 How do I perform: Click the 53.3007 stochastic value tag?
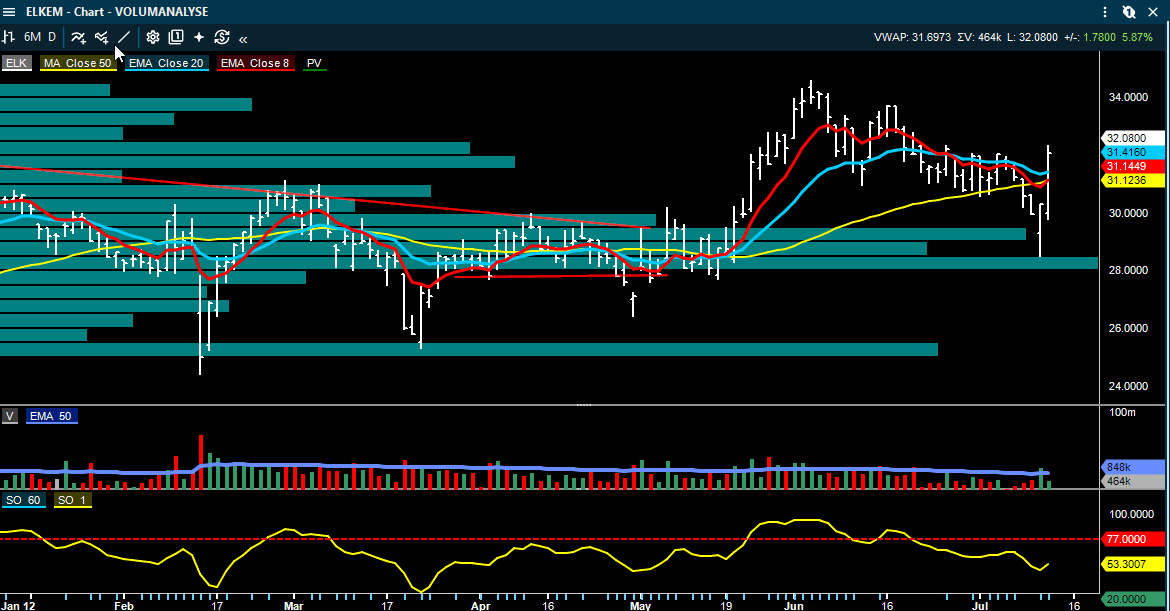pyautogui.click(x=1133, y=564)
